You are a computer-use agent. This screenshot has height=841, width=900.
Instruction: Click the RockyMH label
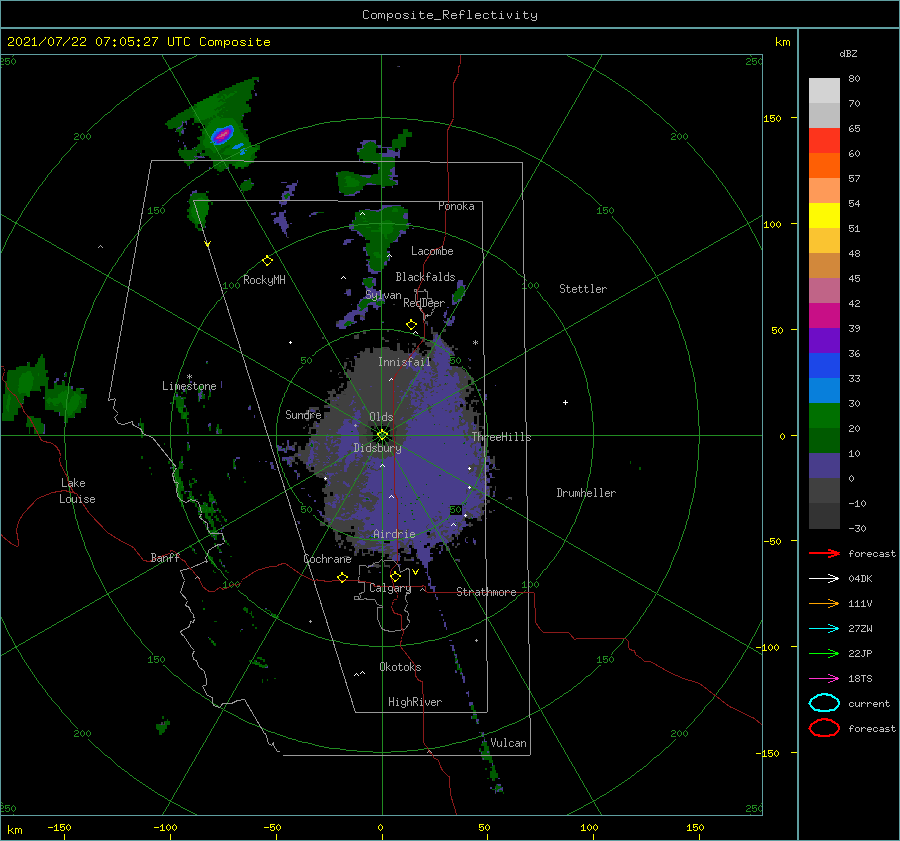point(264,280)
